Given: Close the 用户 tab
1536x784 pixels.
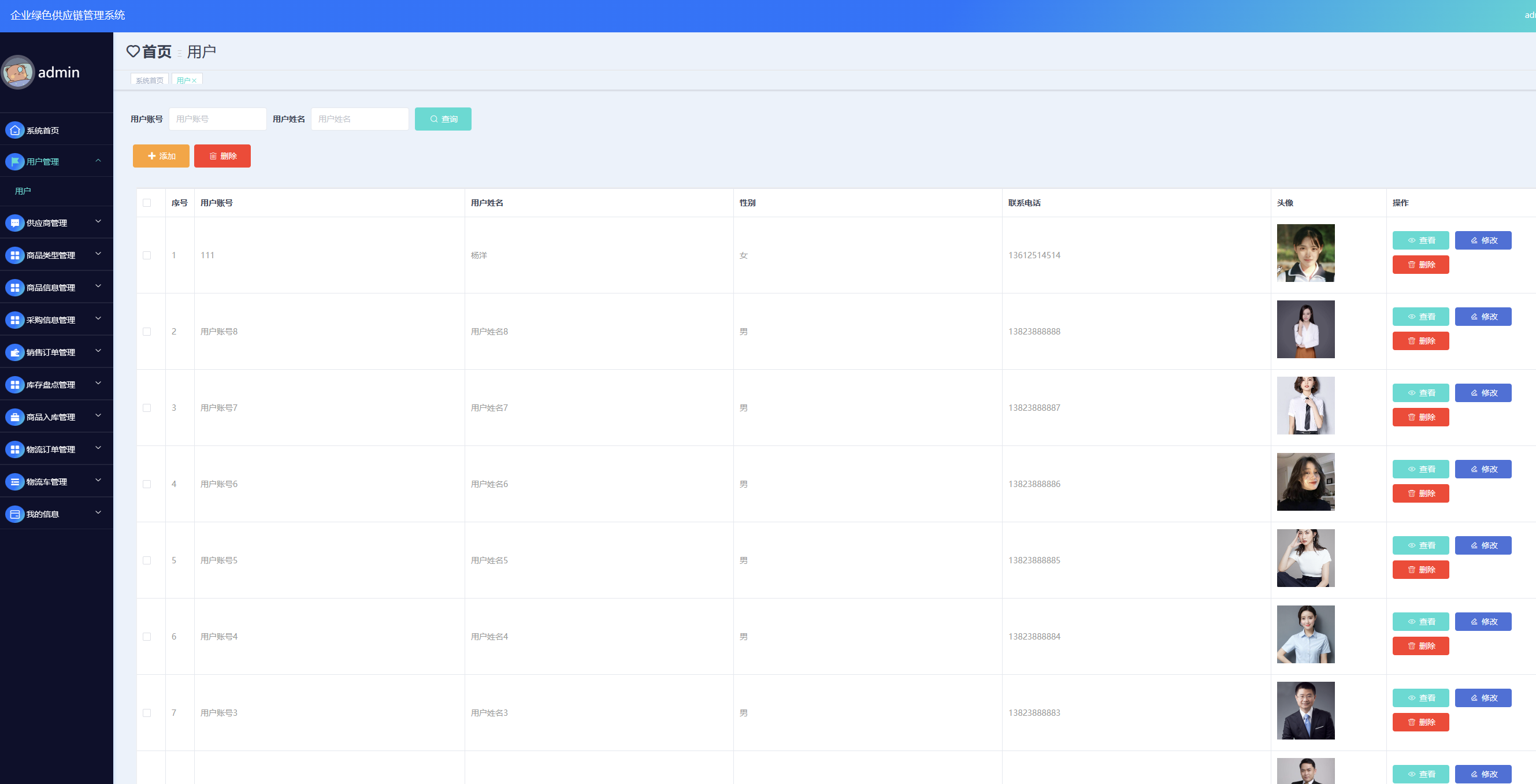Looking at the screenshot, I should point(194,81).
